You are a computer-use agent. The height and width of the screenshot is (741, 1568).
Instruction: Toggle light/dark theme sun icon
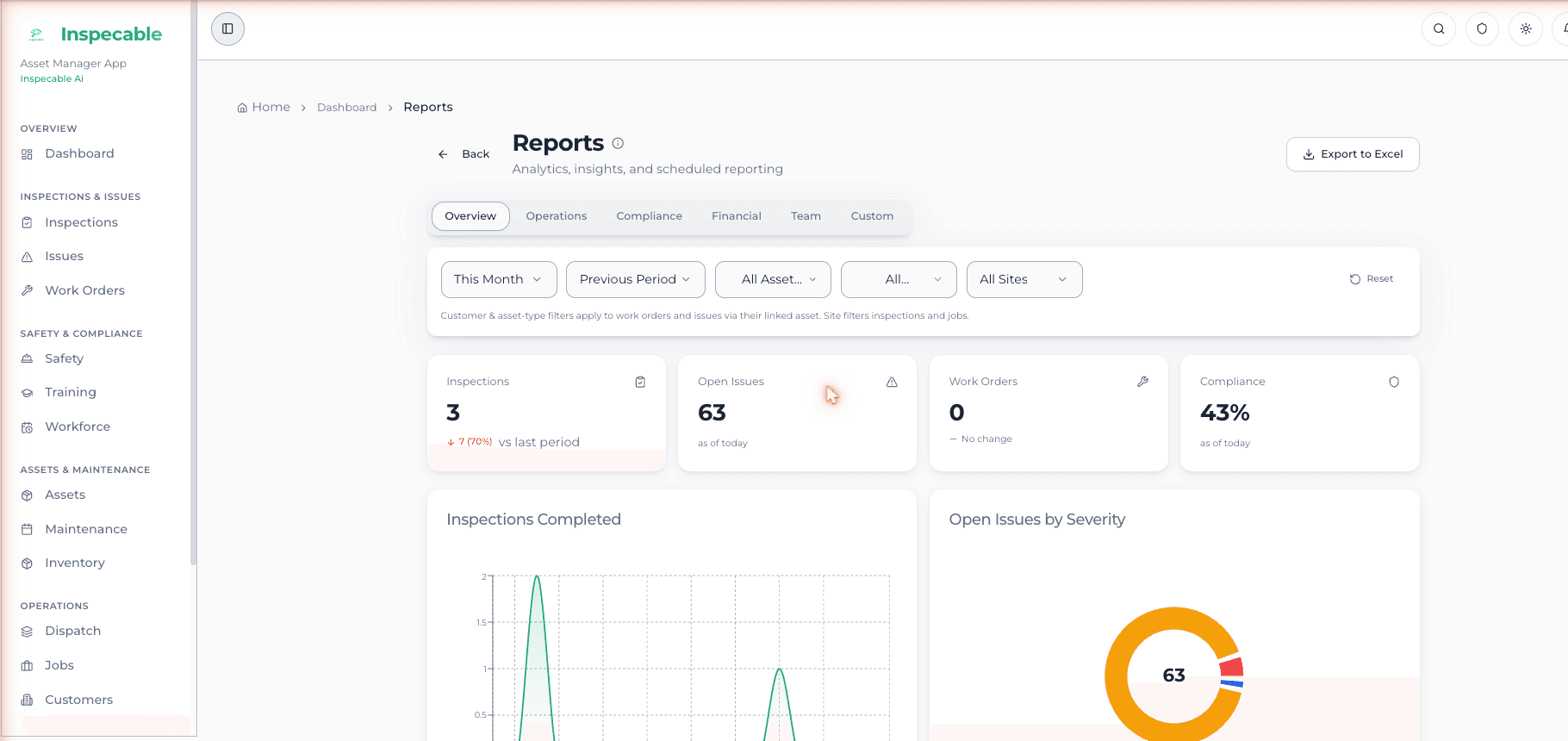pyautogui.click(x=1526, y=28)
